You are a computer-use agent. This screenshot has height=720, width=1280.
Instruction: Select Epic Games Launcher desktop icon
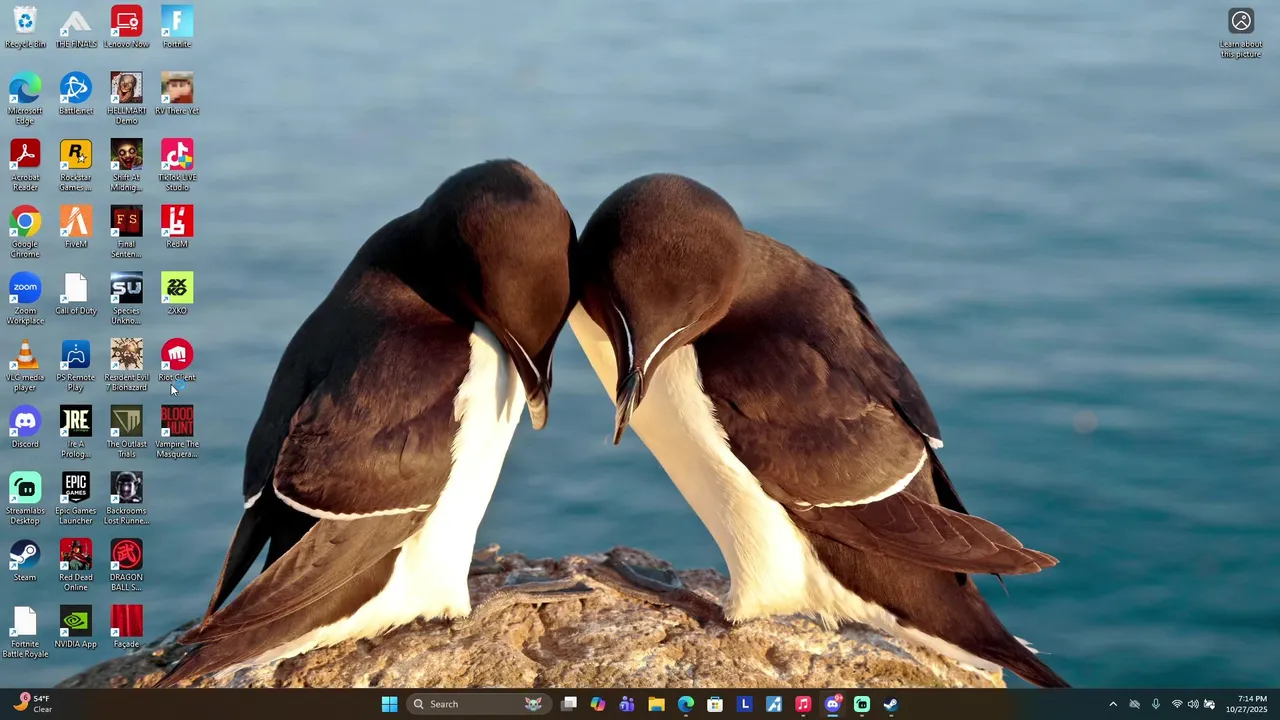pos(76,498)
